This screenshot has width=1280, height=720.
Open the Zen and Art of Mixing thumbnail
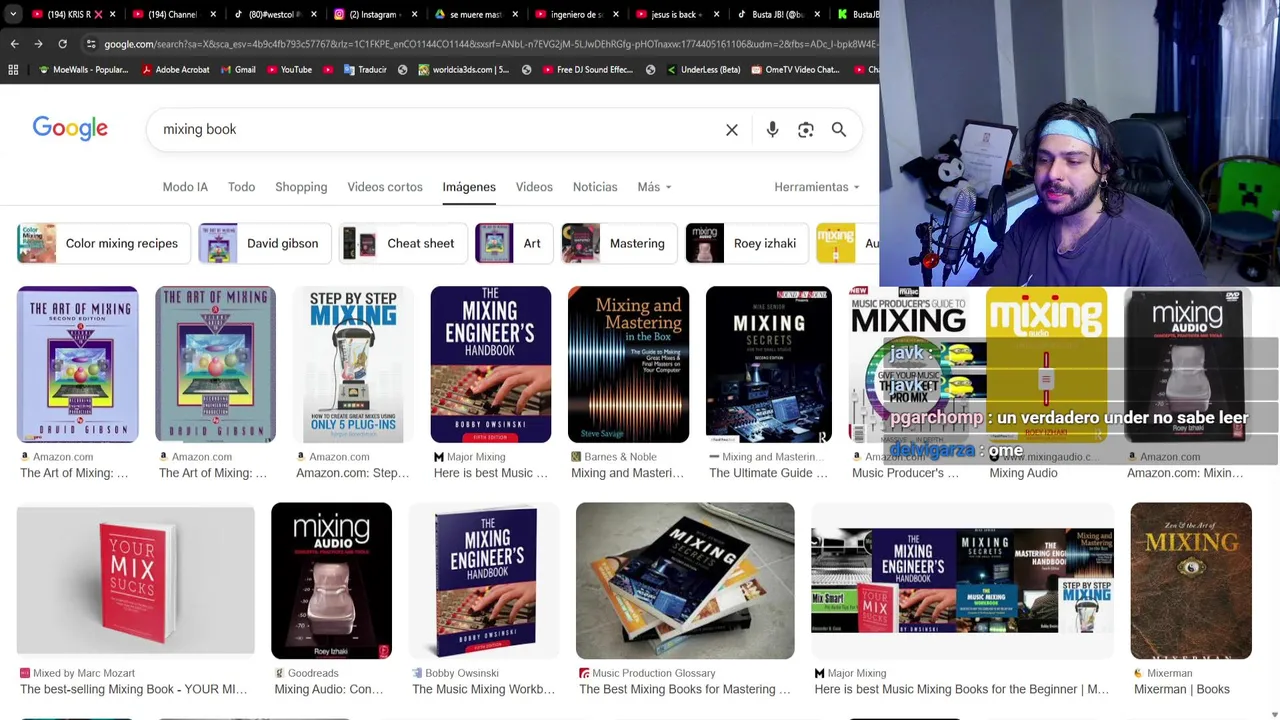click(x=1191, y=581)
